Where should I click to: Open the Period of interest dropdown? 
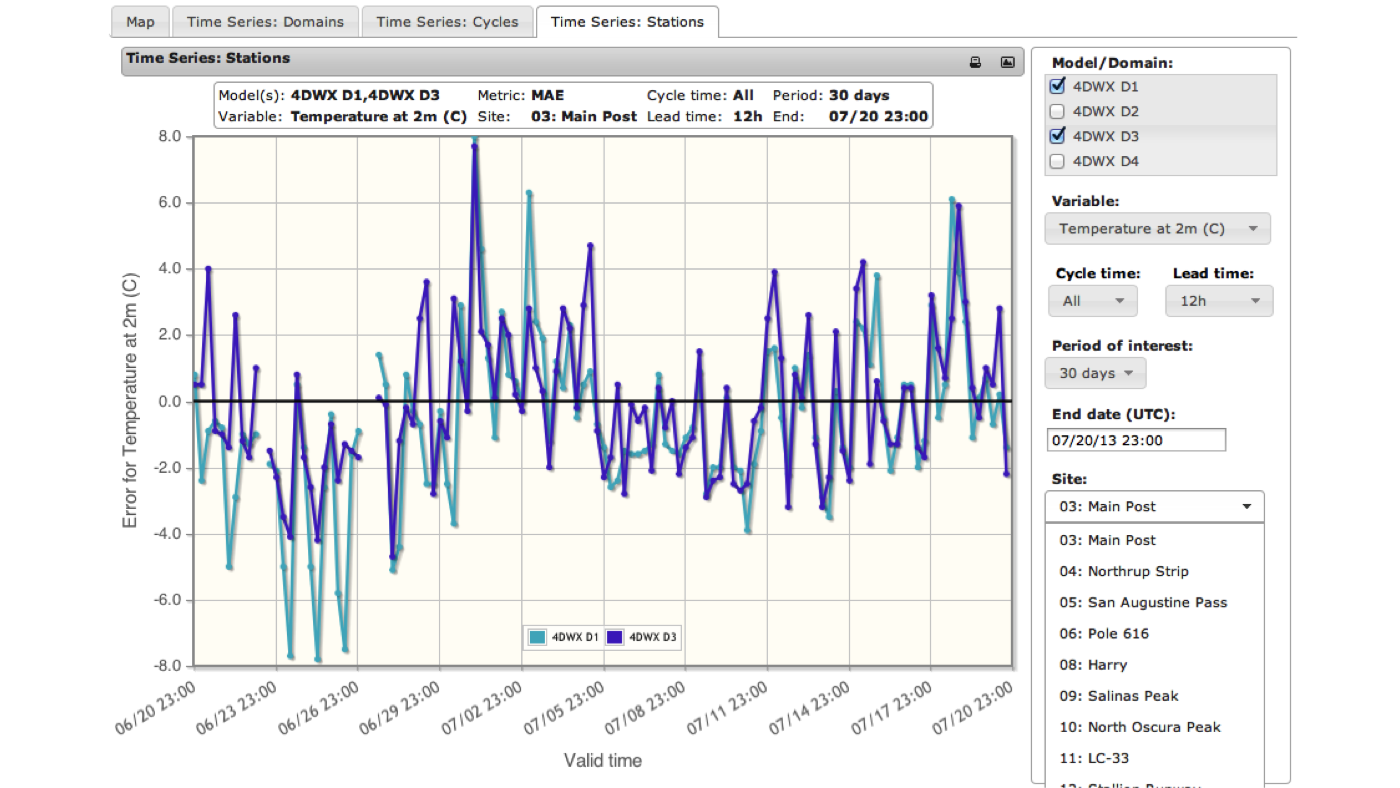(x=1095, y=373)
